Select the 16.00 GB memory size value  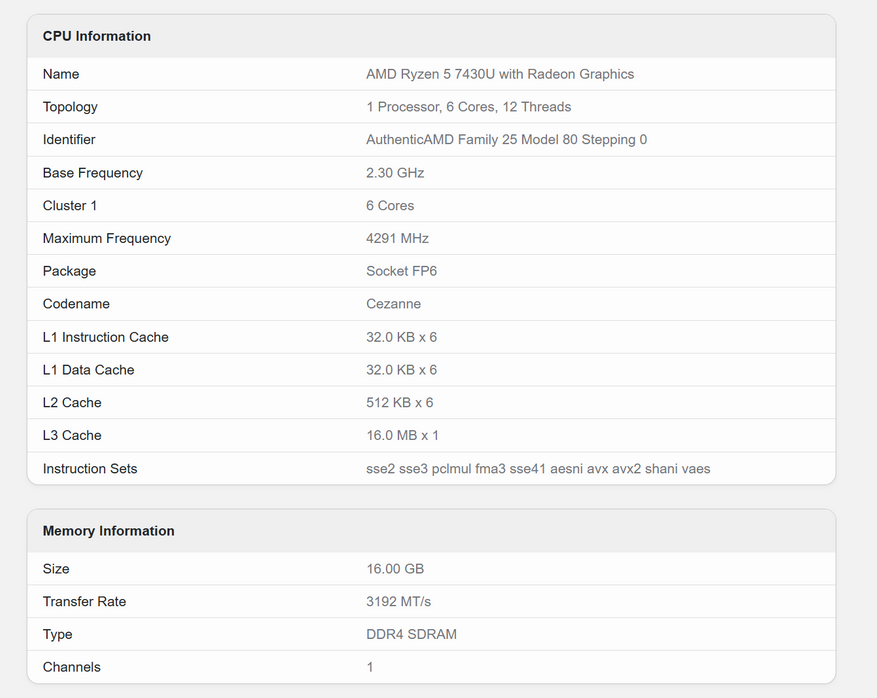[395, 569]
